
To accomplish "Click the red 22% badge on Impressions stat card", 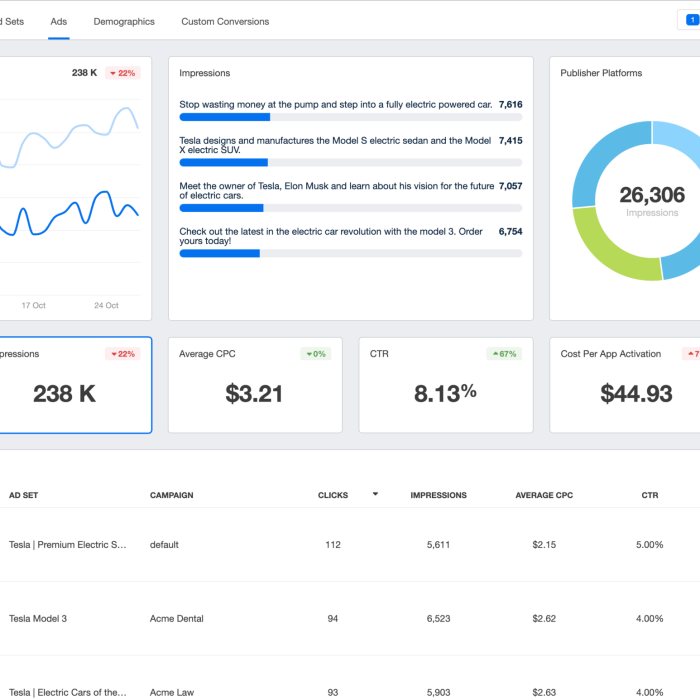I will (x=124, y=354).
